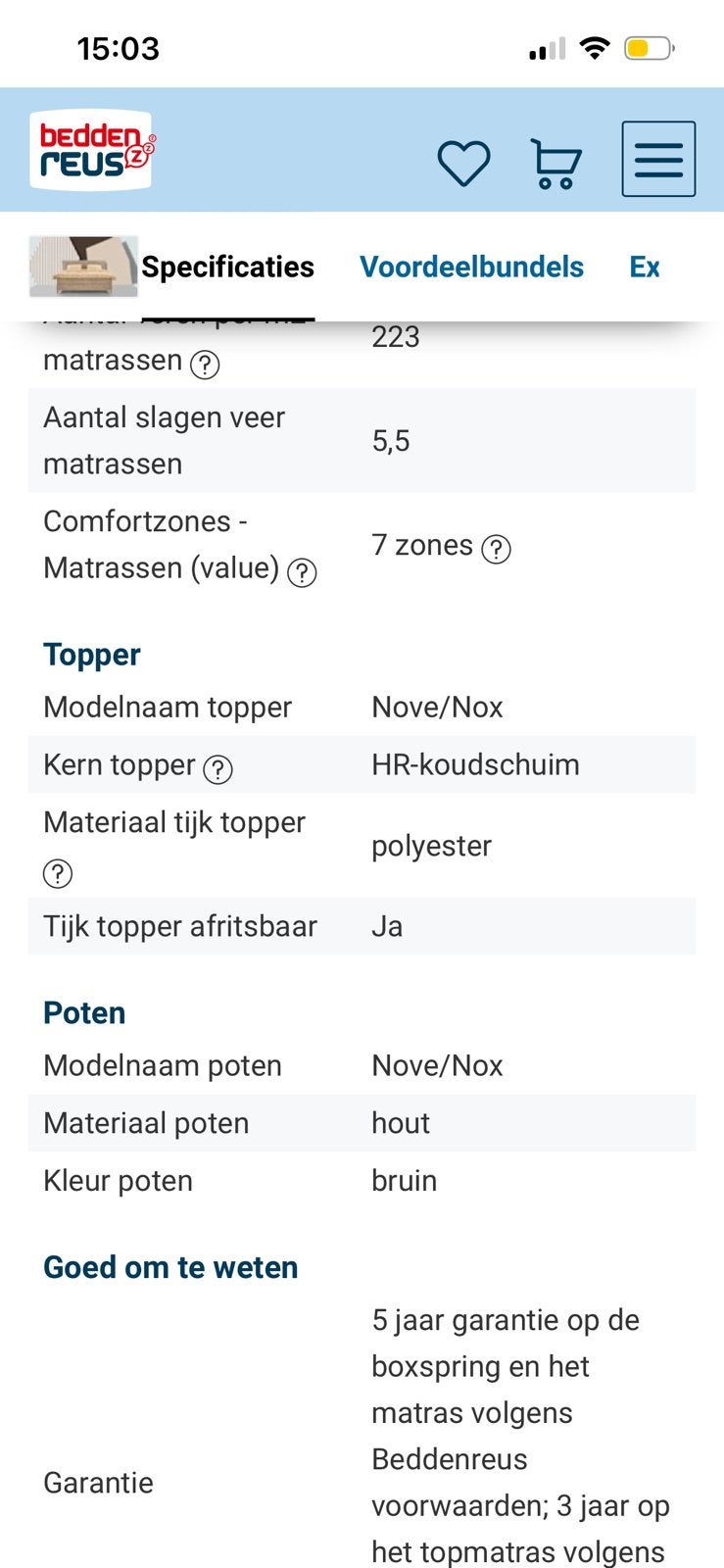Tap the battery indicator in status bar
Image resolution: width=724 pixels, height=1568 pixels.
pos(650,48)
